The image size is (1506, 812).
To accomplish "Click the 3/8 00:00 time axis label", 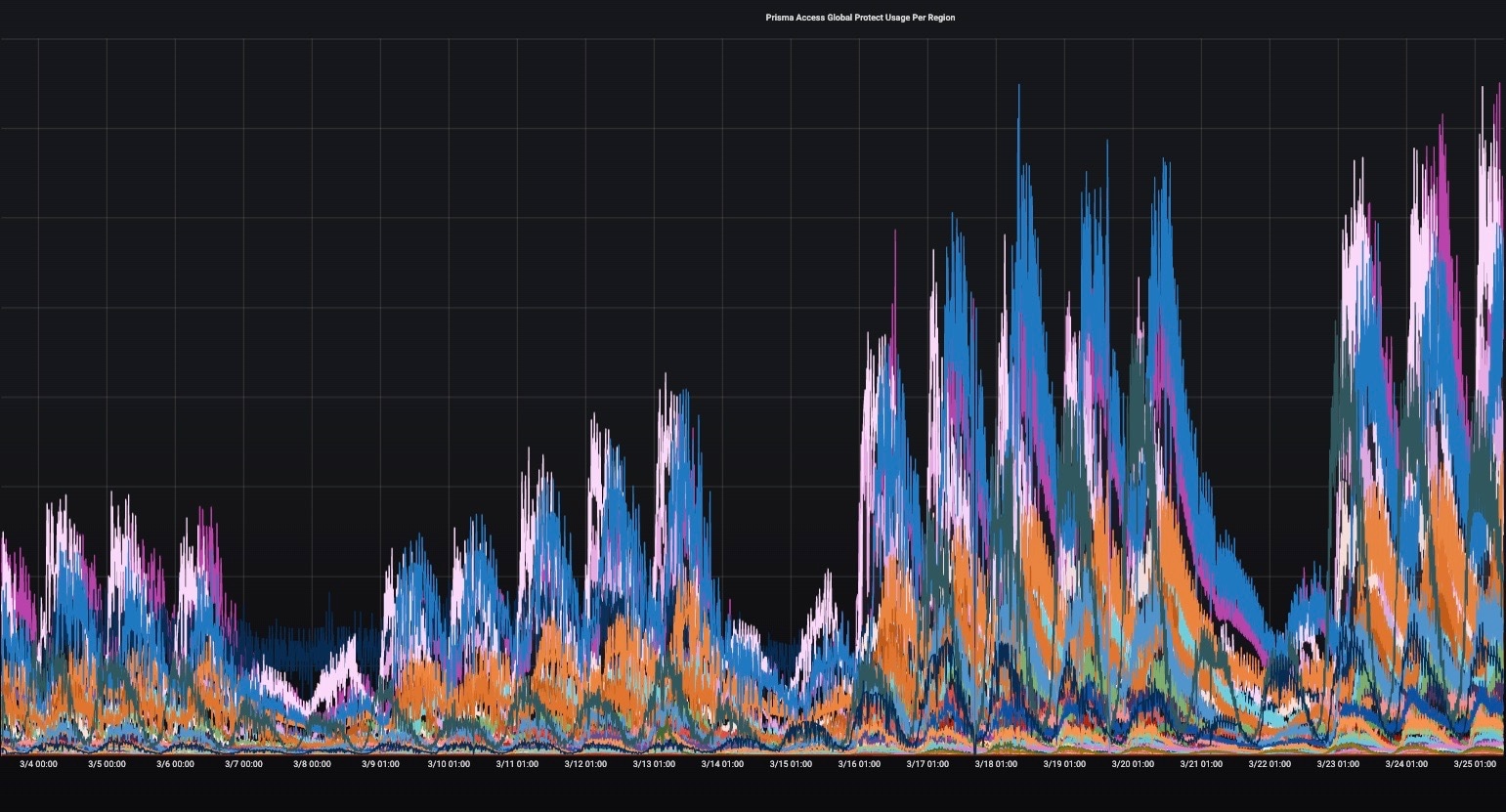I will (x=312, y=764).
